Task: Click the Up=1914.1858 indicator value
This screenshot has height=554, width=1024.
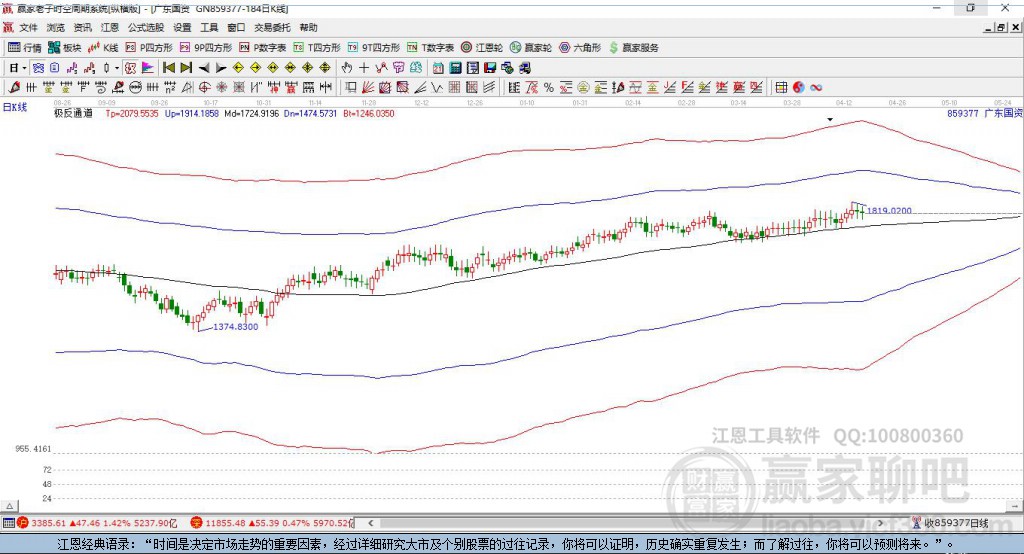Action: 191,113
